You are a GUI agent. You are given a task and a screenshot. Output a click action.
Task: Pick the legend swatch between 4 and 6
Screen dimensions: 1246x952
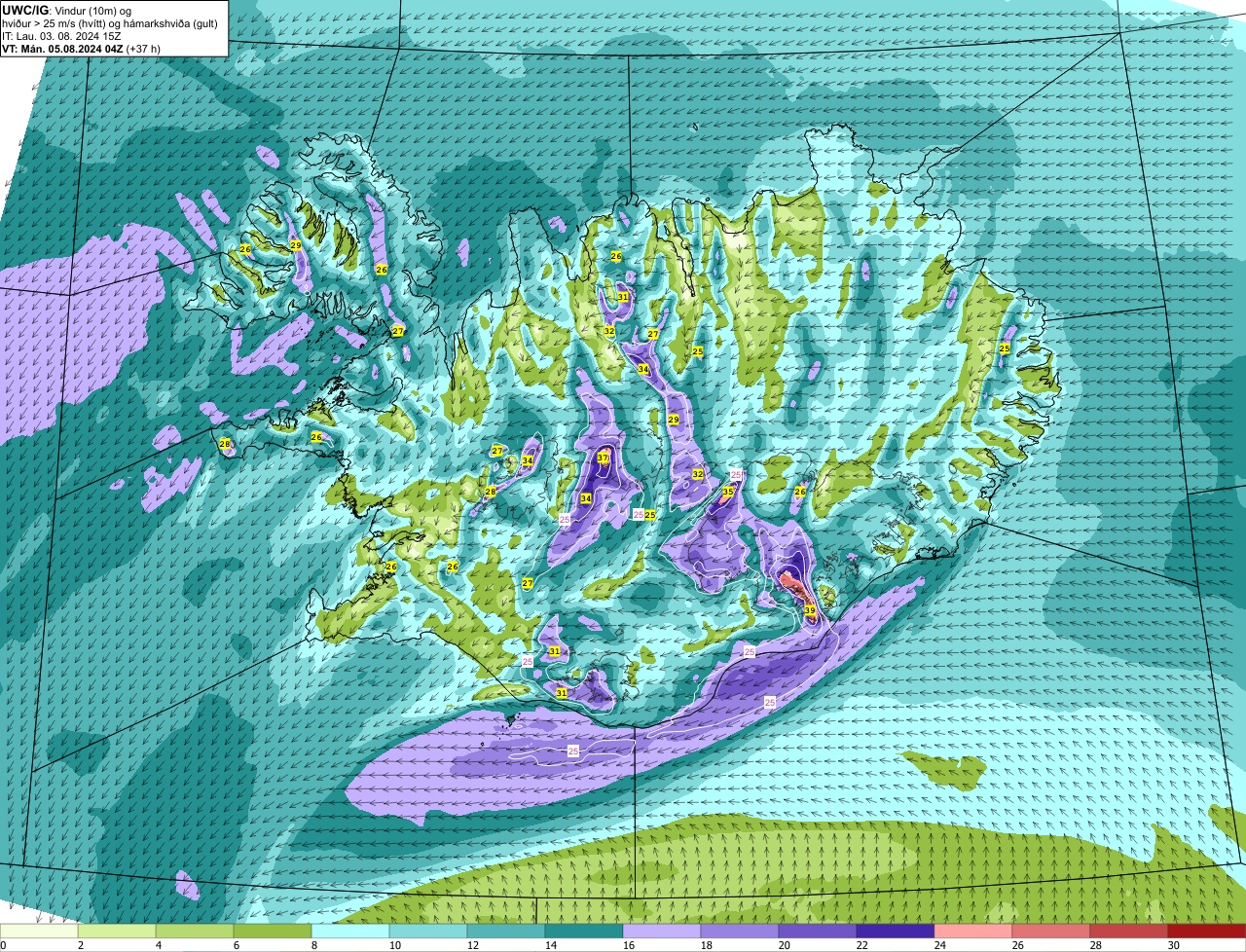click(x=195, y=931)
